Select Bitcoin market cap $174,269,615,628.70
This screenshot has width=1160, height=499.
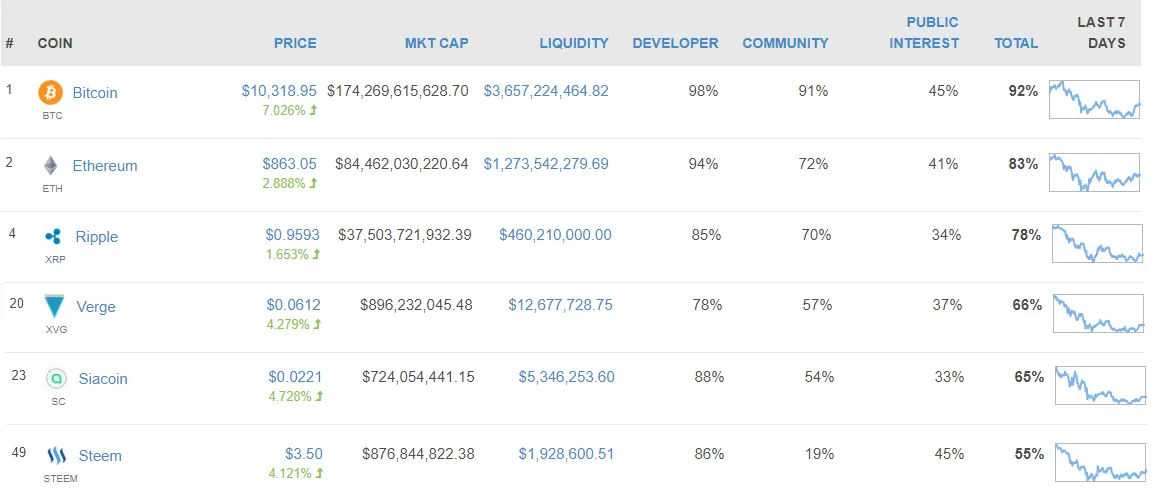point(398,91)
